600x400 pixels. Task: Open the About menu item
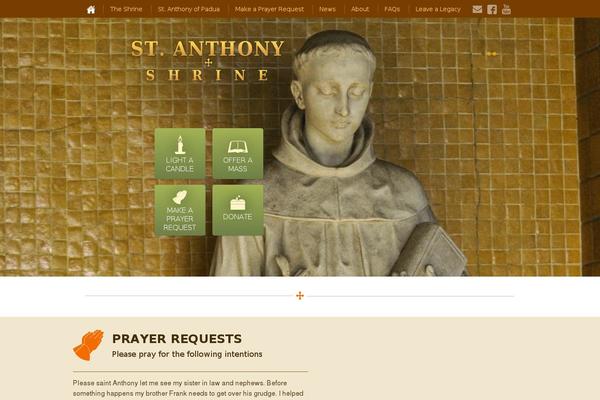pyautogui.click(x=360, y=9)
